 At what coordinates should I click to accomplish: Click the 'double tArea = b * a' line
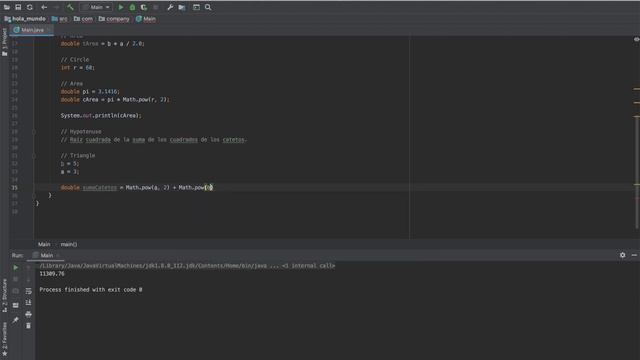tap(102, 43)
